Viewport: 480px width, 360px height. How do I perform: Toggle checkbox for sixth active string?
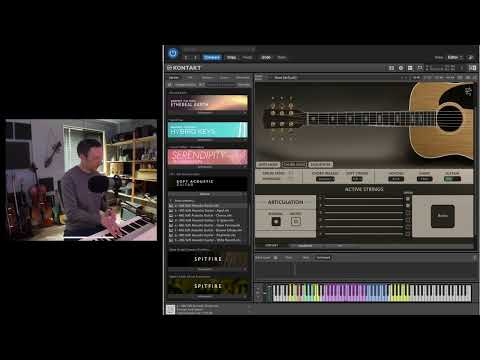(407, 234)
